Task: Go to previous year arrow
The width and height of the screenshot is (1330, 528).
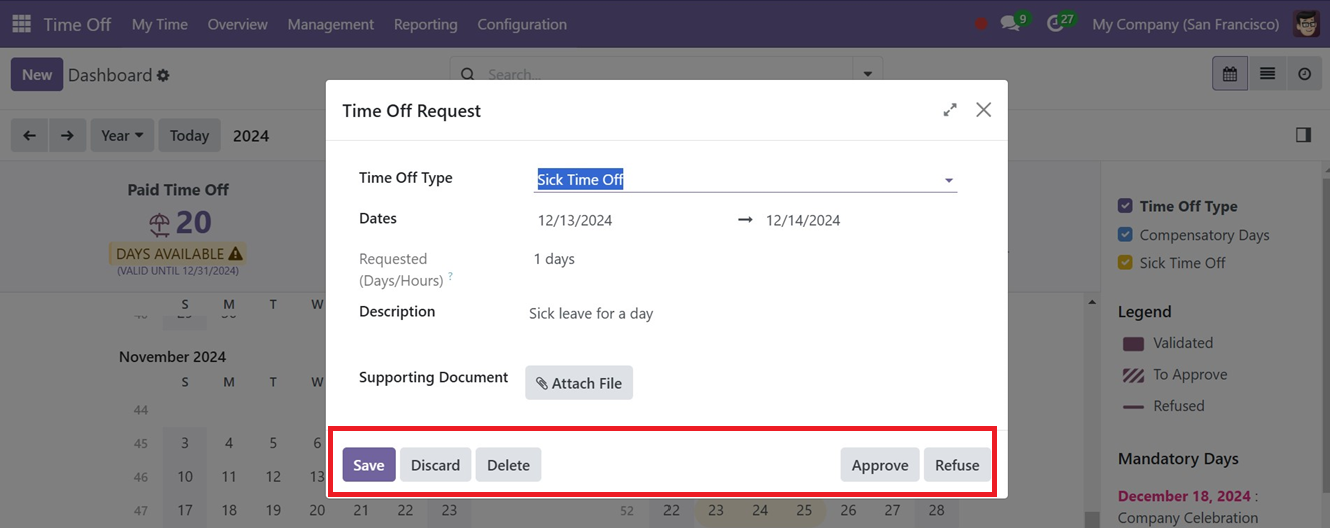Action: 30,135
